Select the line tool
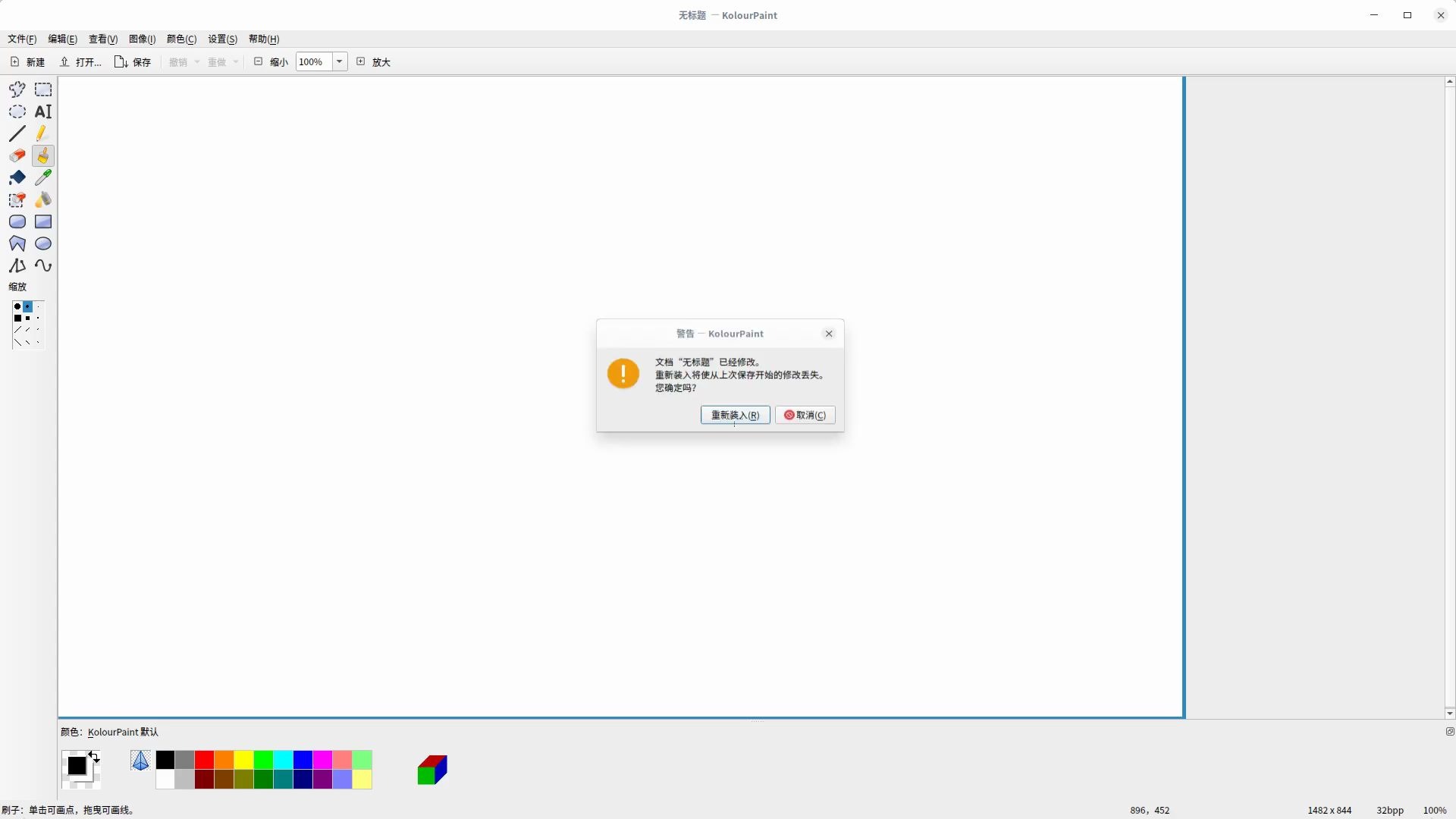Screen dimensions: 1456x819 [x=17, y=133]
